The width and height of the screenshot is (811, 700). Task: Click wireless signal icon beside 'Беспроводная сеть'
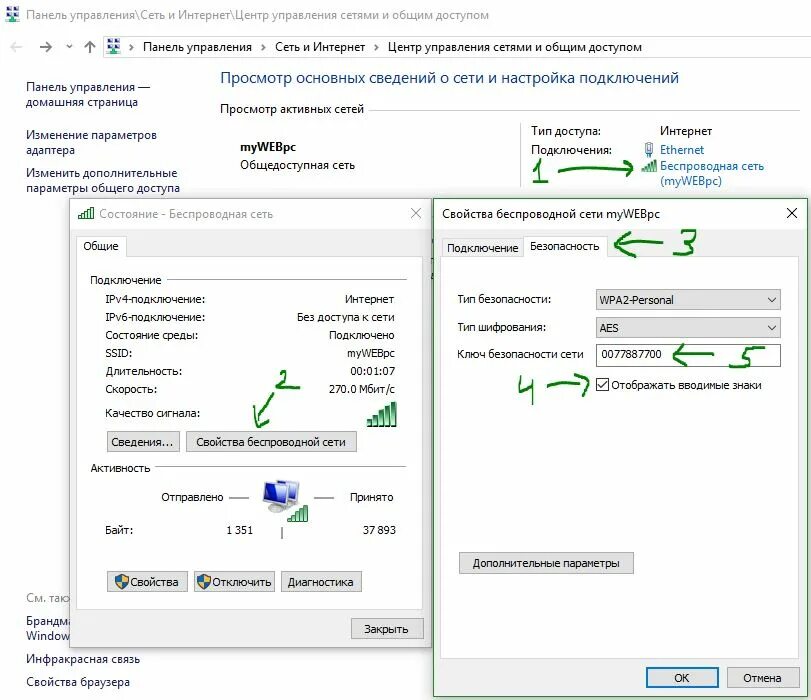pyautogui.click(x=649, y=166)
